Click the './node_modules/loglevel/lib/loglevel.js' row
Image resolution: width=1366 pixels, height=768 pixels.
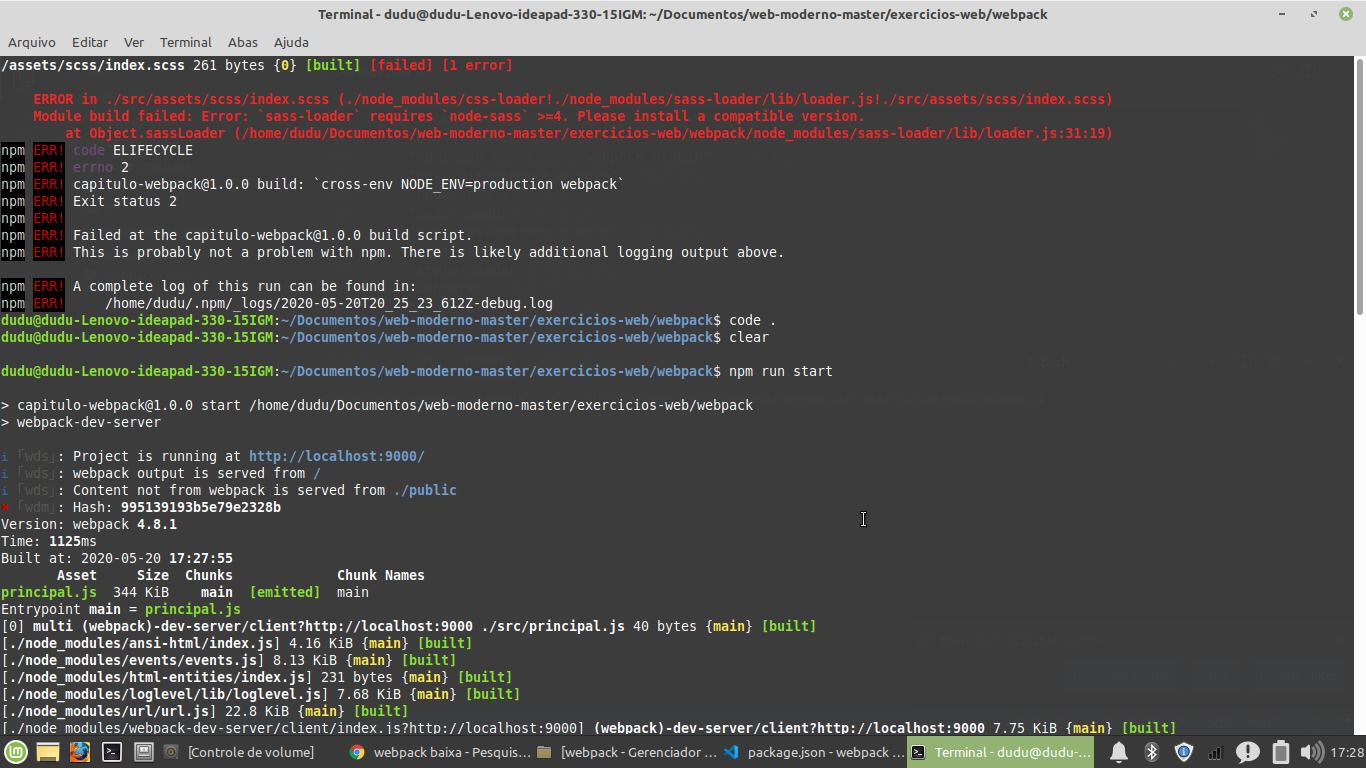260,694
